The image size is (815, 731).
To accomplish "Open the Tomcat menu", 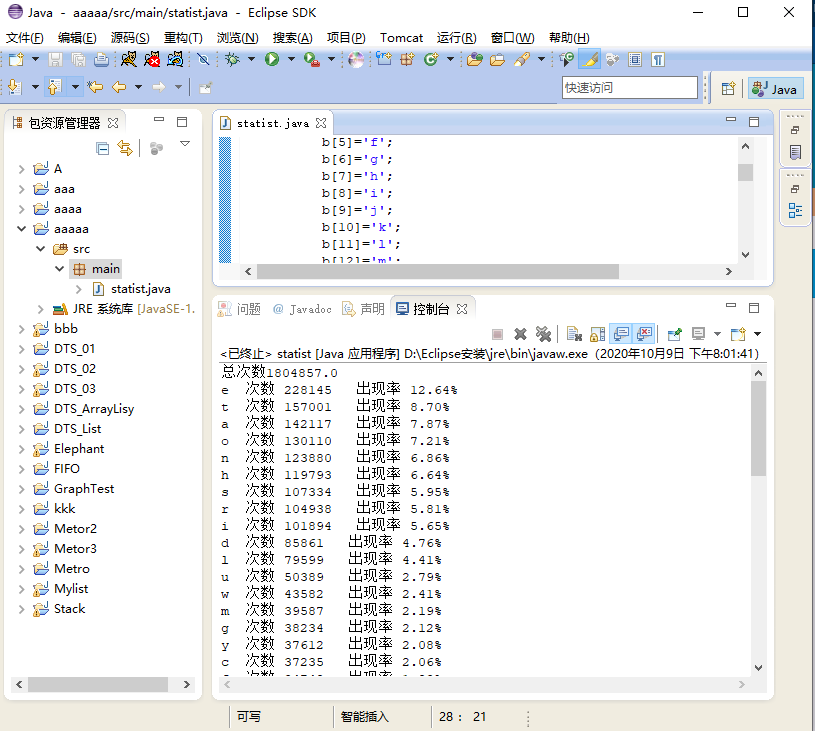I will click(401, 37).
